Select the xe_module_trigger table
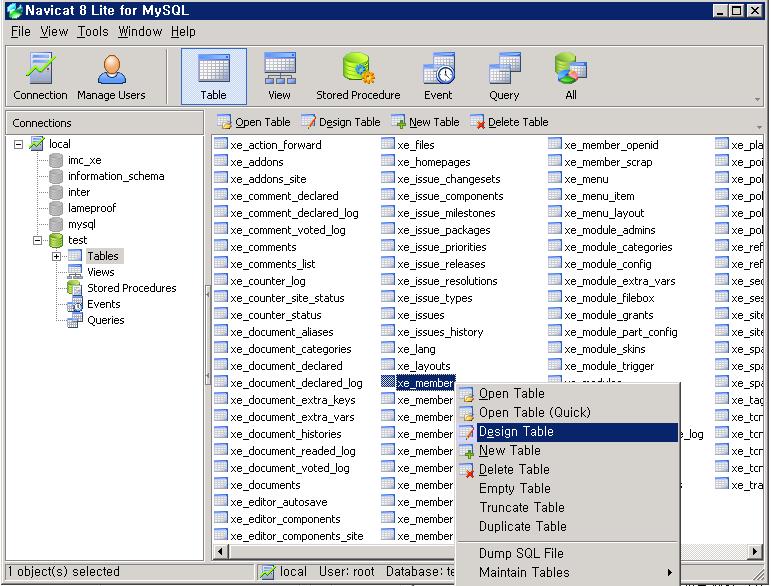The width and height of the screenshot is (771, 586). tap(609, 366)
